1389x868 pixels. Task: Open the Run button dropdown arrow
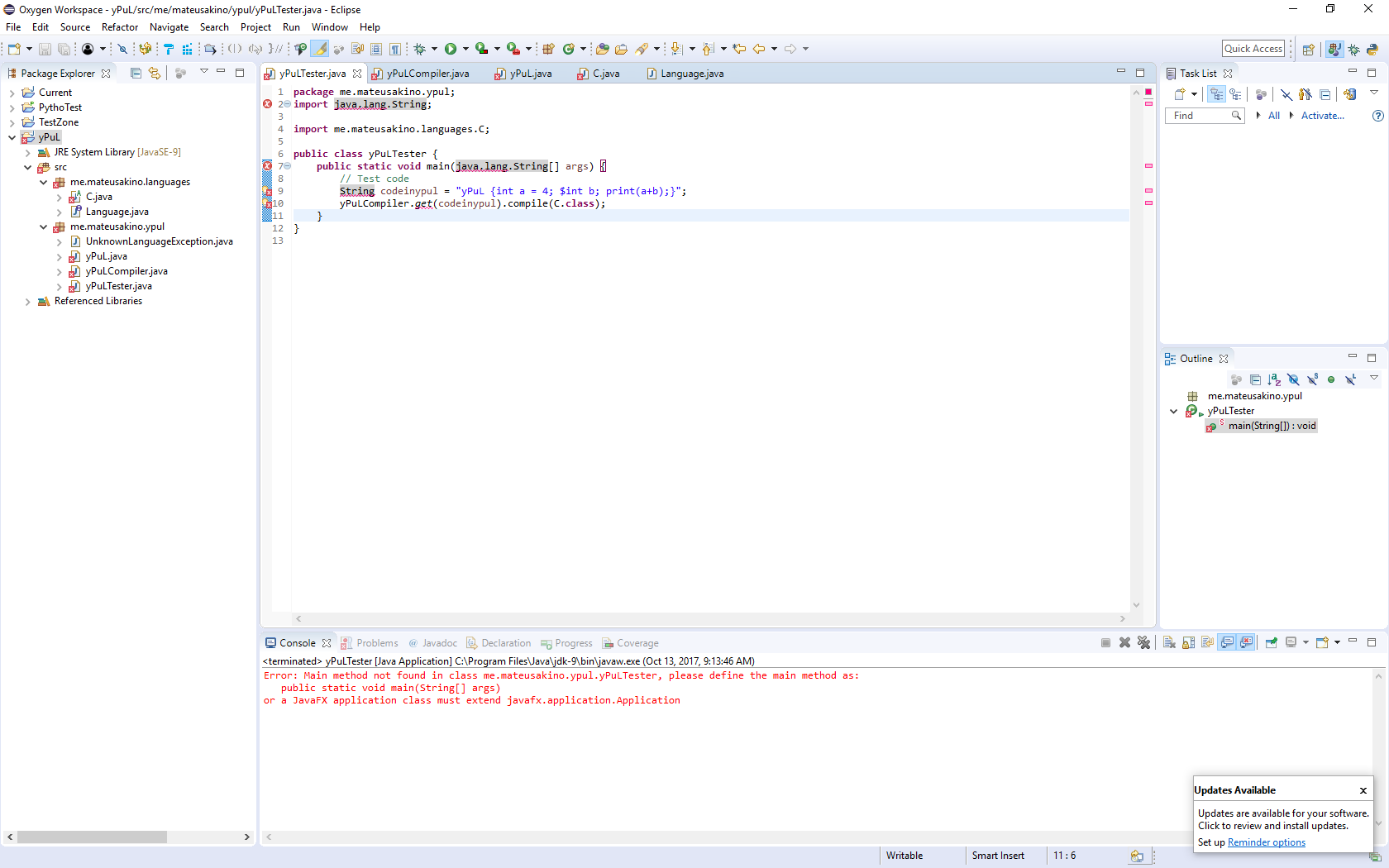(465, 49)
